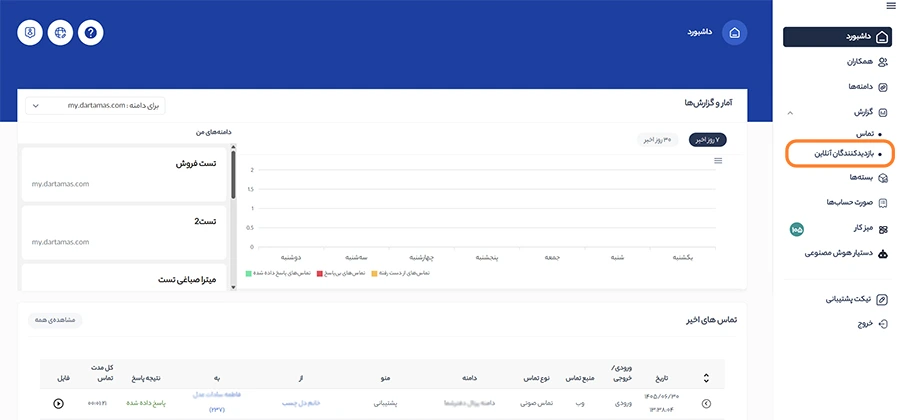The image size is (900, 420).
Task: Open the hamburger menu at top right
Action: click(890, 5)
